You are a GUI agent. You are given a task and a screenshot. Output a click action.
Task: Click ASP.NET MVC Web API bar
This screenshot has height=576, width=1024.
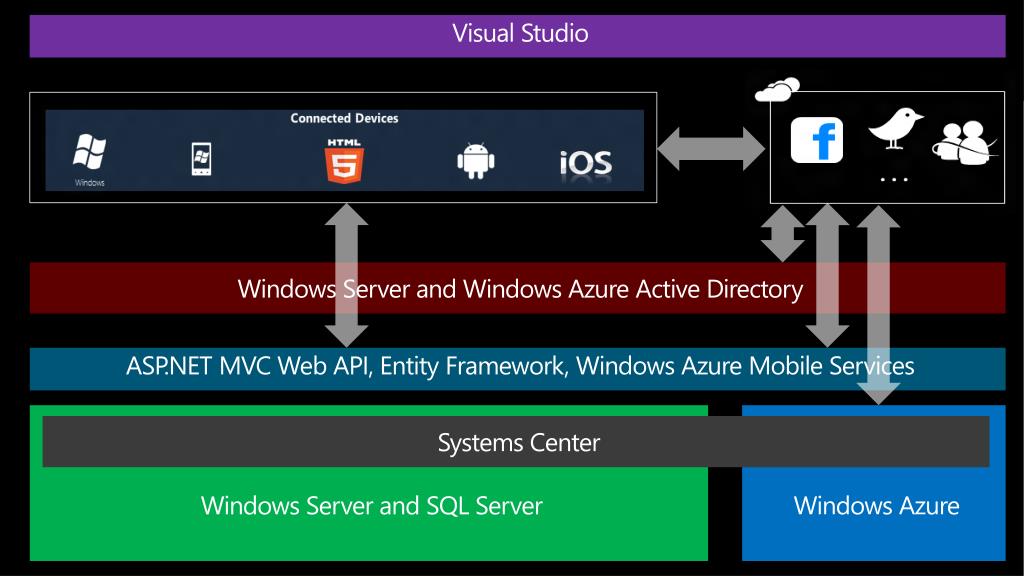[517, 368]
